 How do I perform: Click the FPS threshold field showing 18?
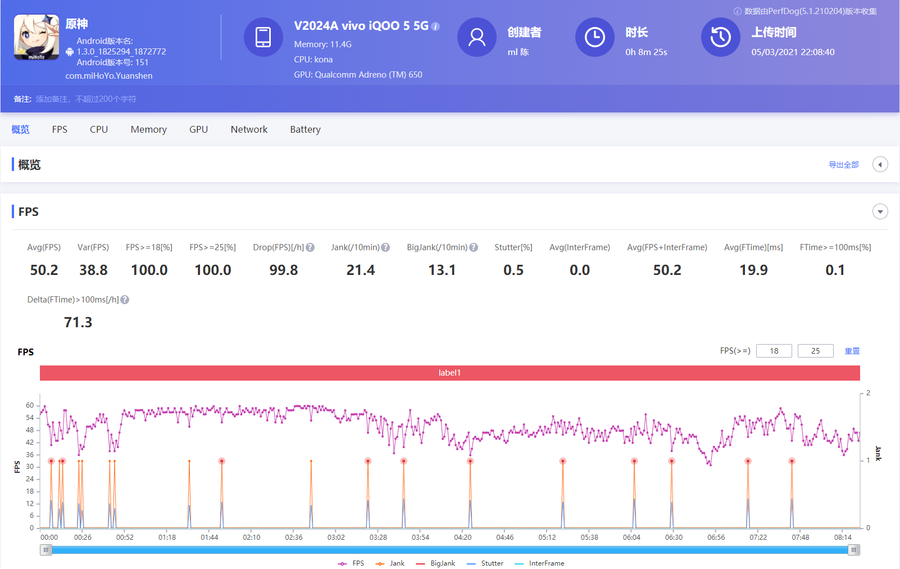pos(774,351)
